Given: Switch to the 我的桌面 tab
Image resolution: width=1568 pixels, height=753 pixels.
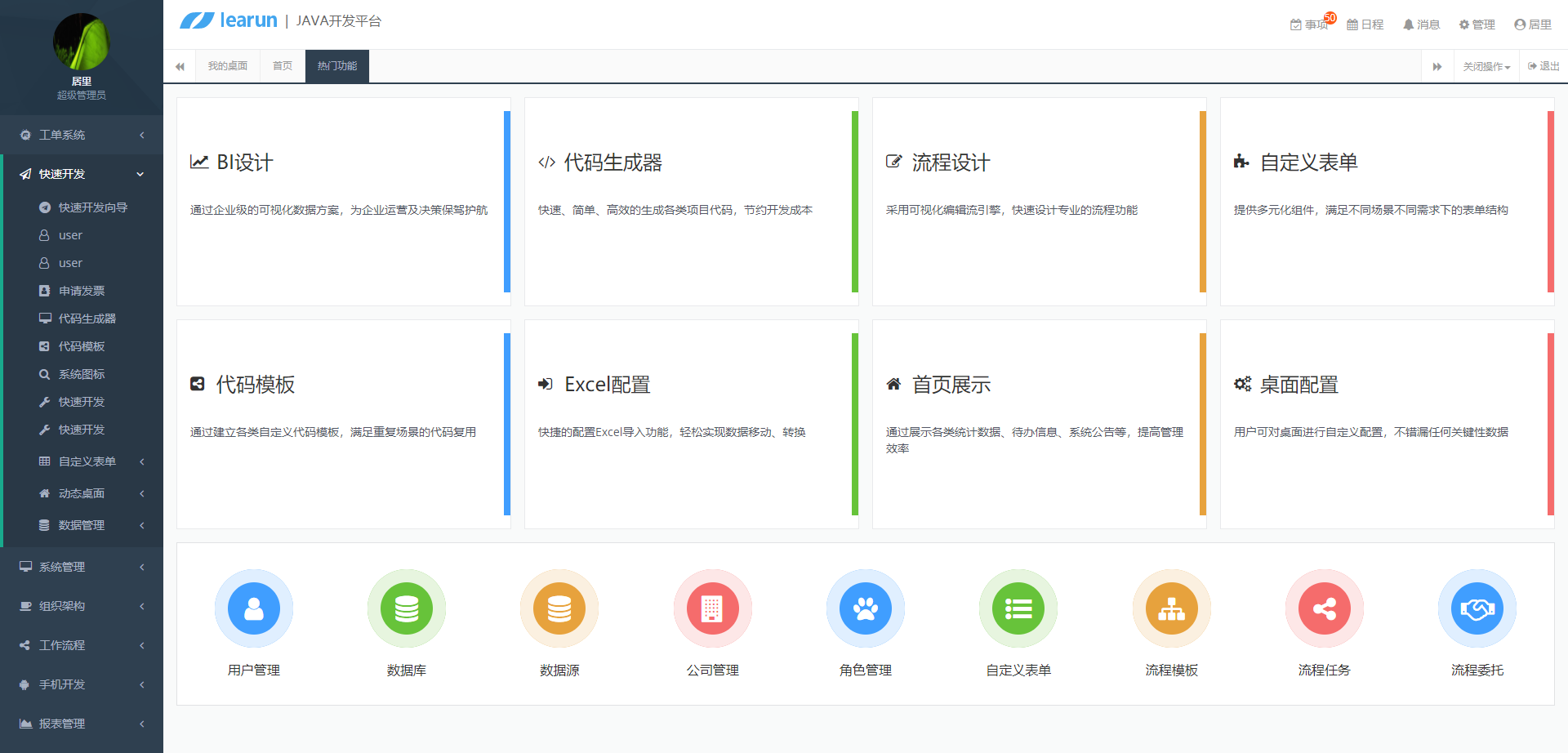Looking at the screenshot, I should pyautogui.click(x=227, y=66).
